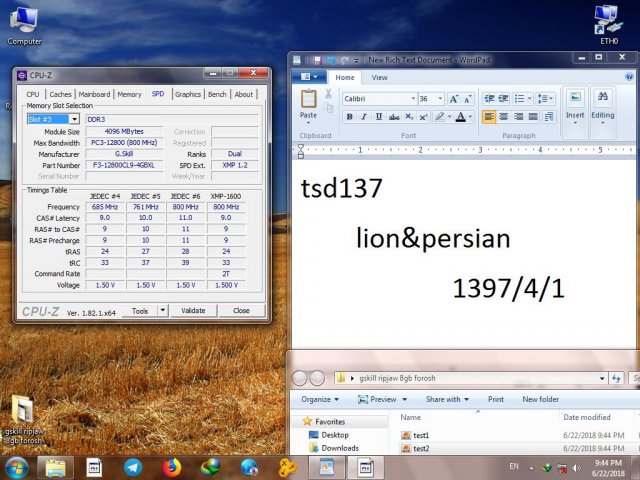Open the Mainboard tab in CPU-Z

click(94, 94)
